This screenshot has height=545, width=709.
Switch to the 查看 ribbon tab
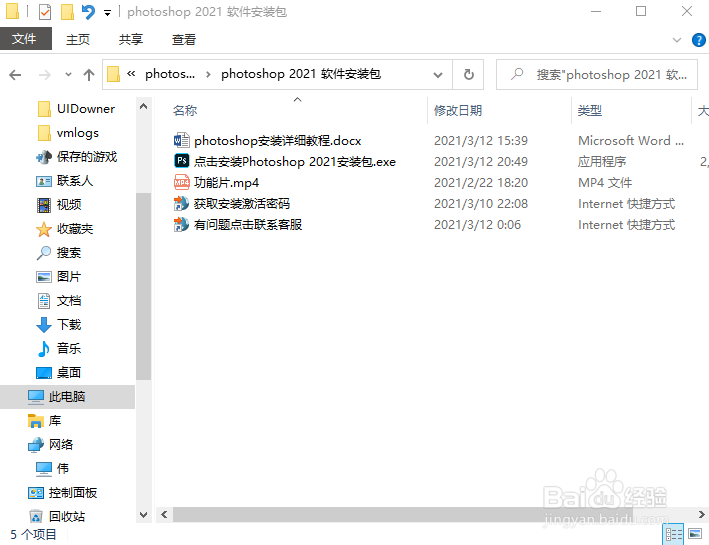[184, 40]
